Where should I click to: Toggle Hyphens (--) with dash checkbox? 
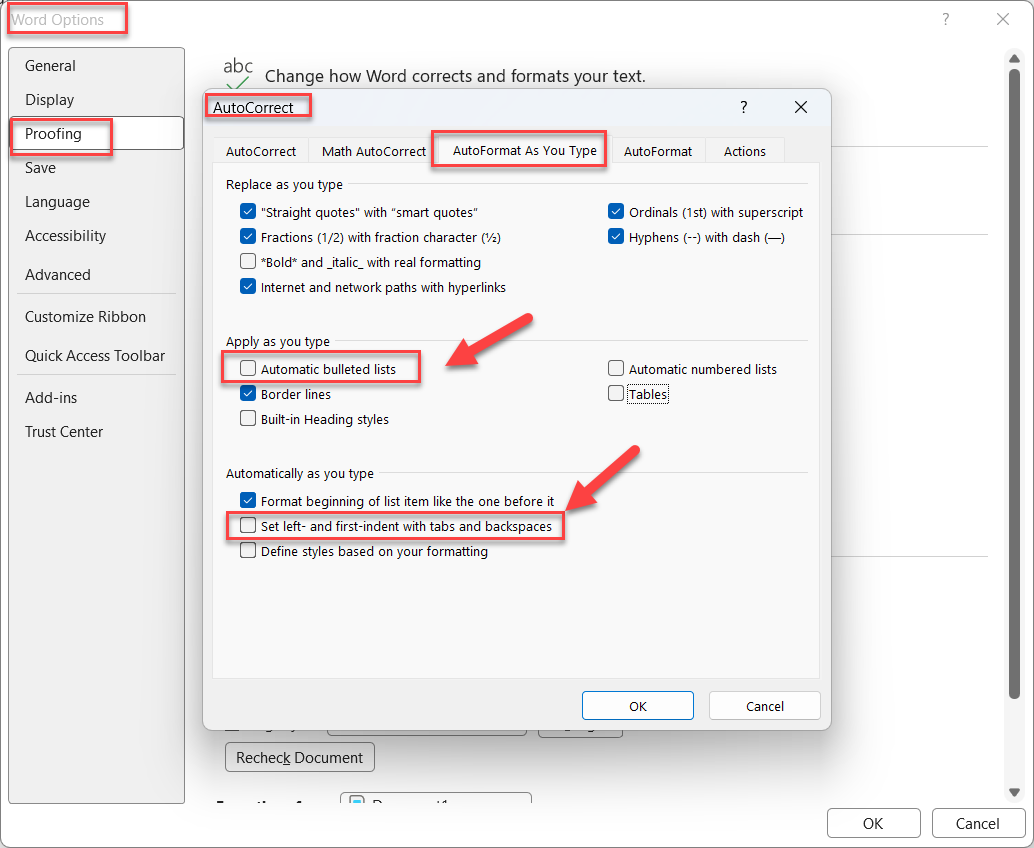pyautogui.click(x=616, y=237)
